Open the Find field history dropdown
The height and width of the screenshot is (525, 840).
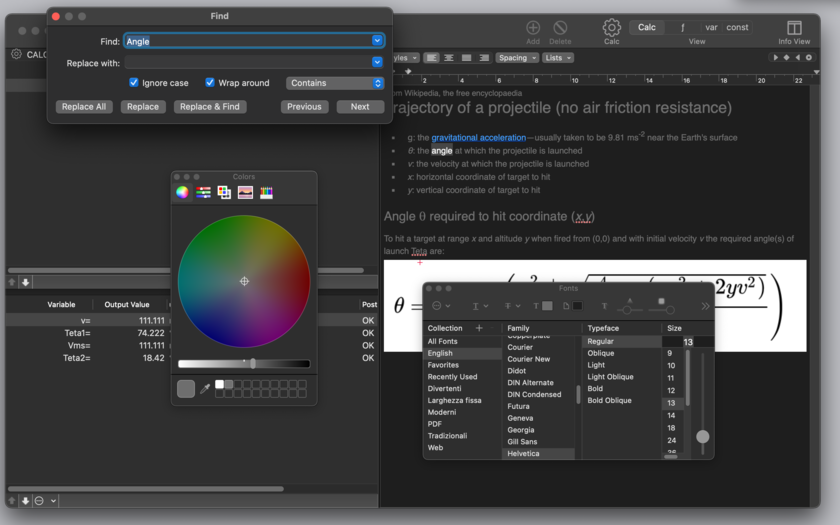point(377,41)
